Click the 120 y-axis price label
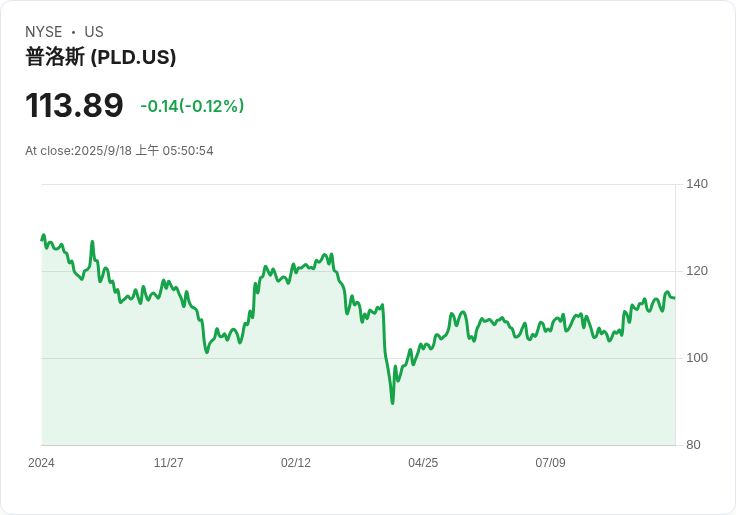 click(x=697, y=271)
